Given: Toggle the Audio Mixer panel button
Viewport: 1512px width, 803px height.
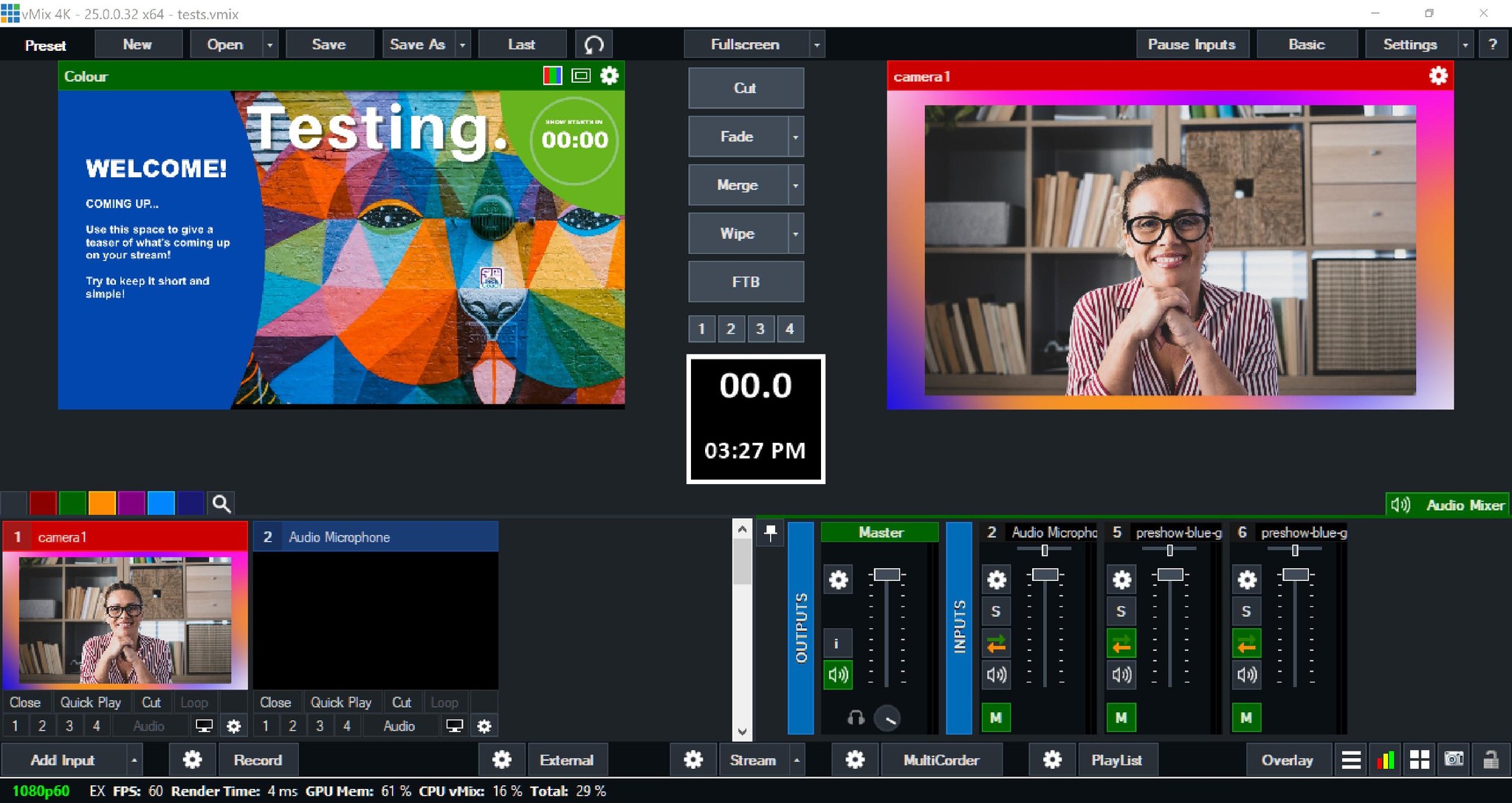Looking at the screenshot, I should [1448, 505].
